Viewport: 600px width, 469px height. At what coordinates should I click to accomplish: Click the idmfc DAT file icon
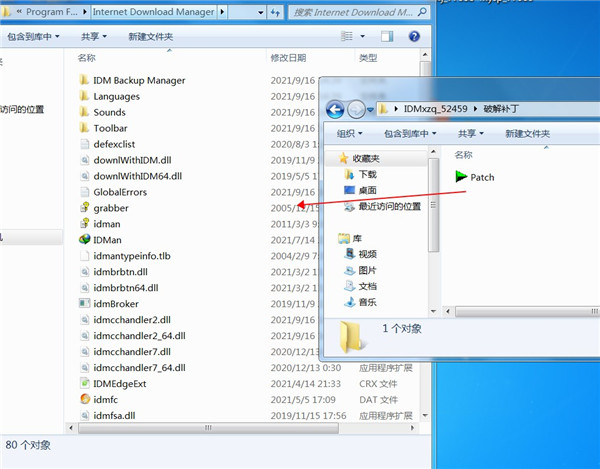click(85, 399)
